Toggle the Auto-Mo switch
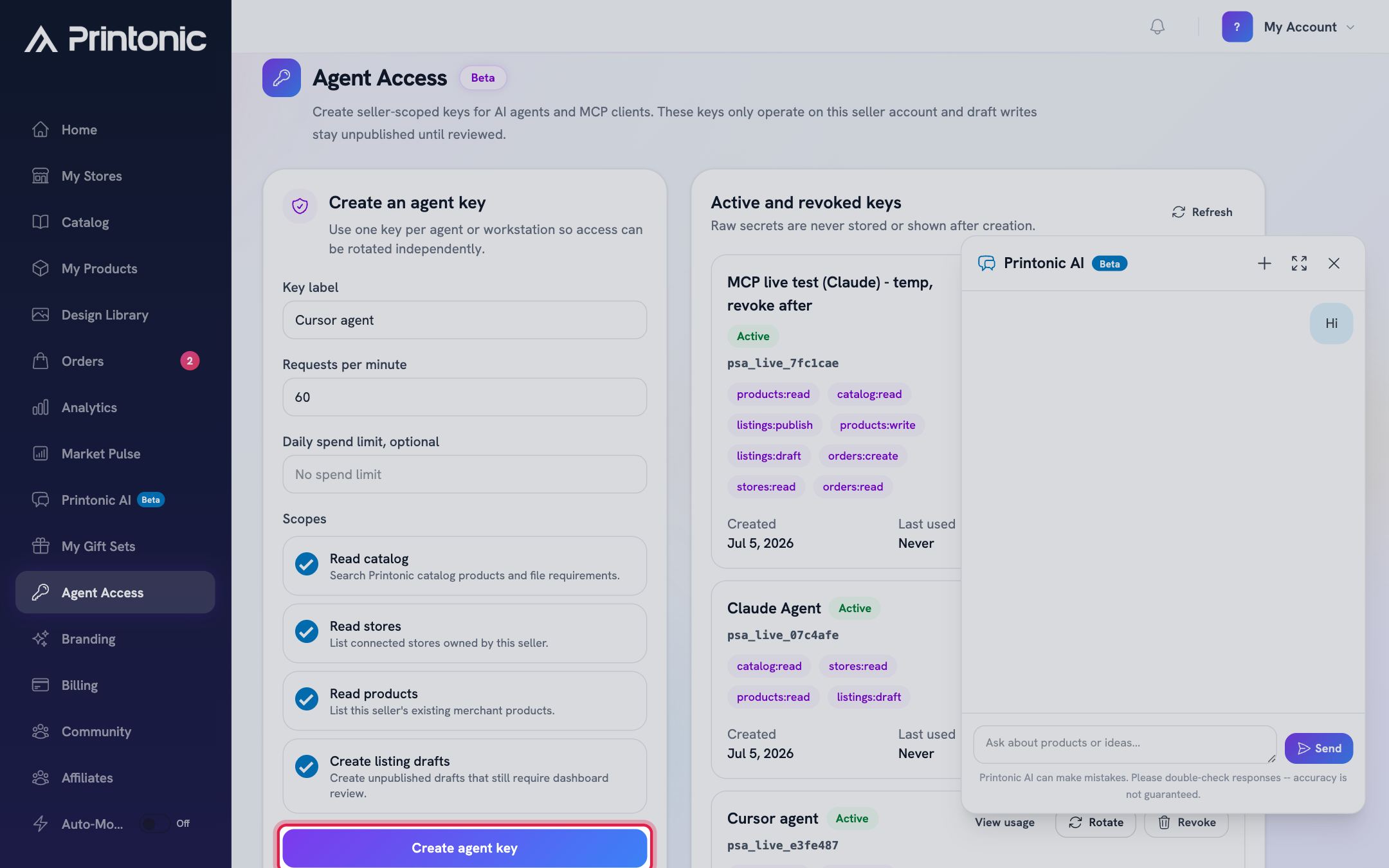Screen dimensions: 1389x868 coord(154,824)
